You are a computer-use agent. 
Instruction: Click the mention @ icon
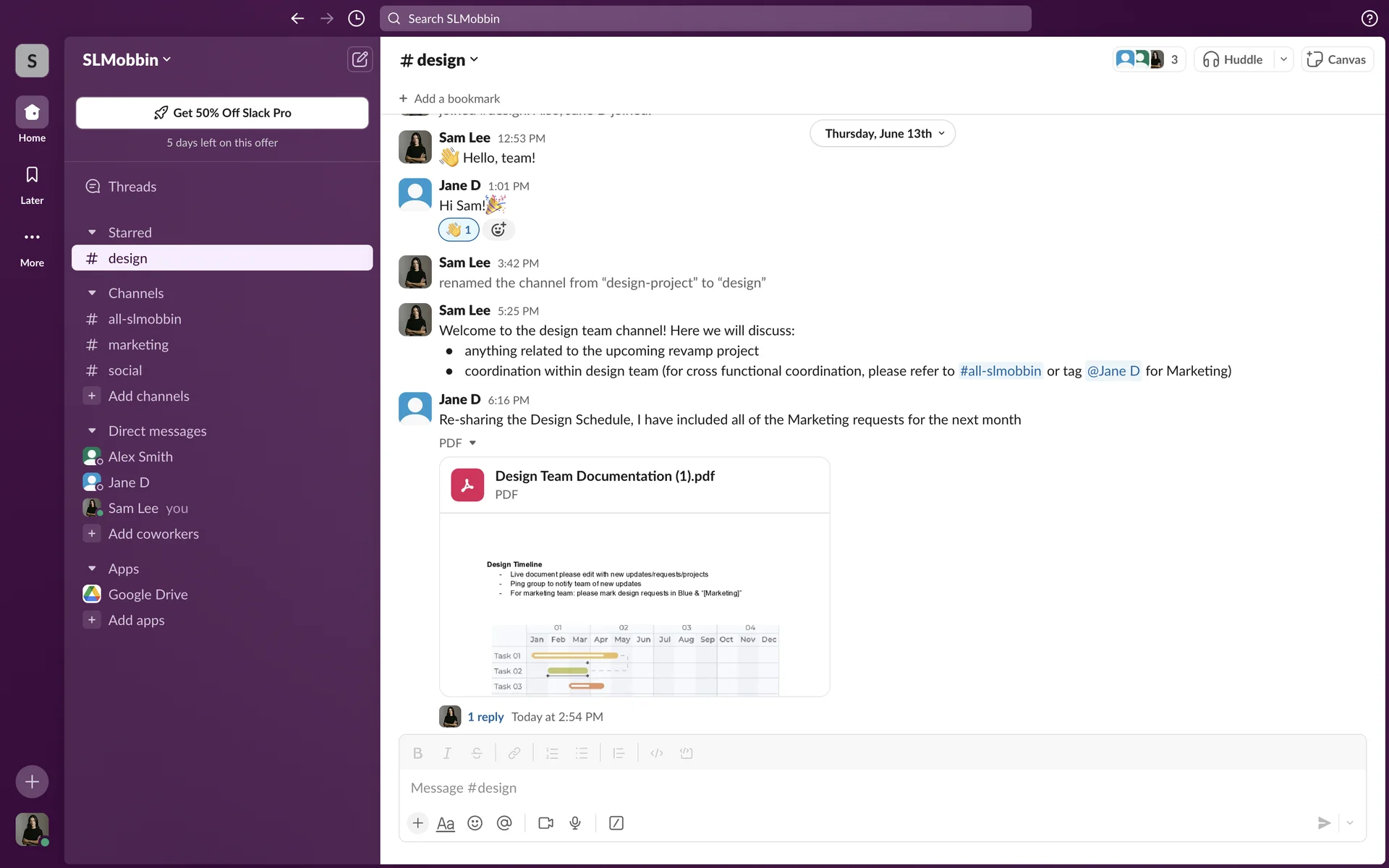(x=504, y=823)
